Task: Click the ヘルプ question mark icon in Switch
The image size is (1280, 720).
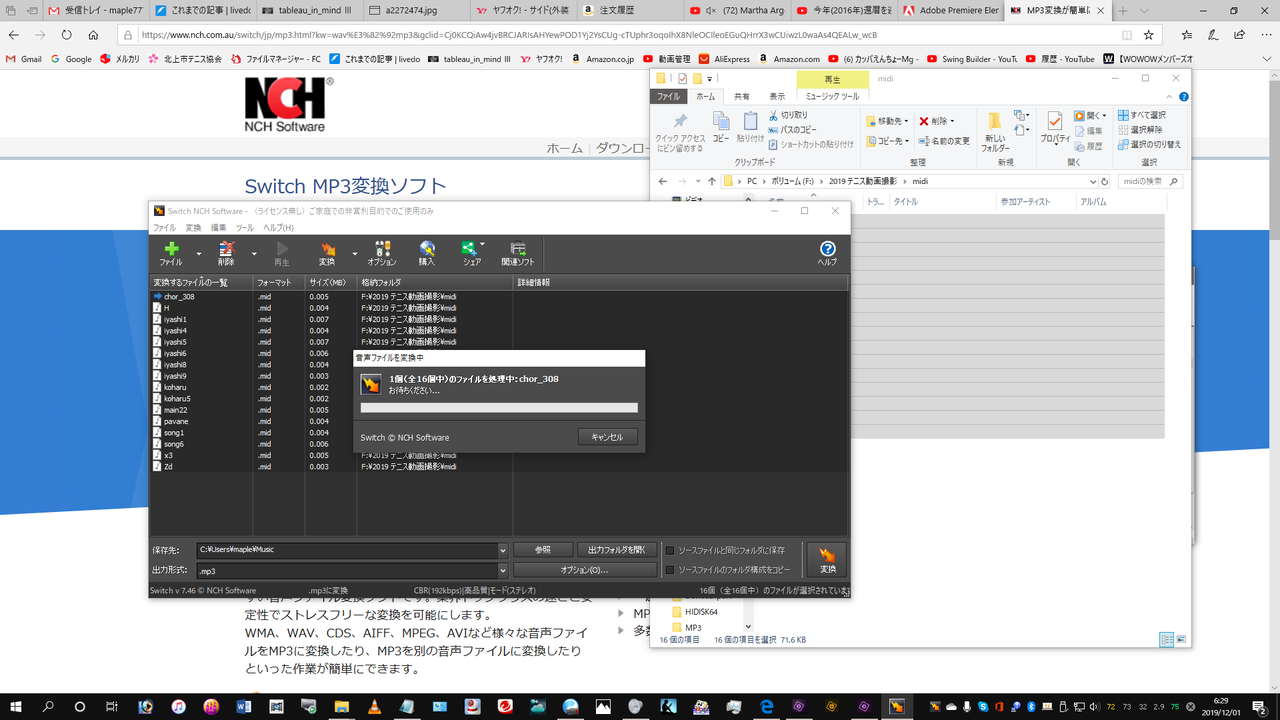Action: click(x=827, y=253)
